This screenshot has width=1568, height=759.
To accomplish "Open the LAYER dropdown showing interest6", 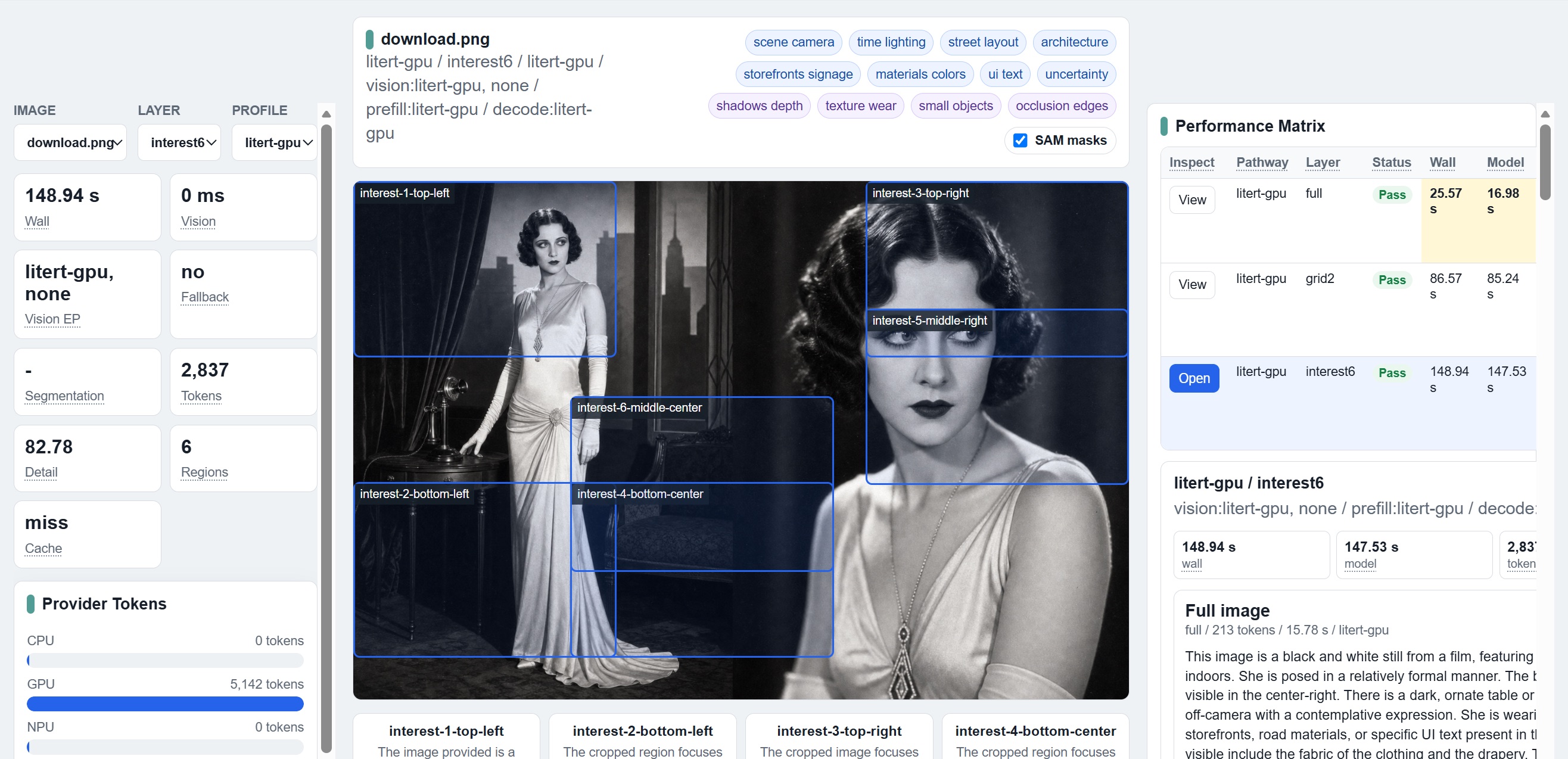I will 179,142.
